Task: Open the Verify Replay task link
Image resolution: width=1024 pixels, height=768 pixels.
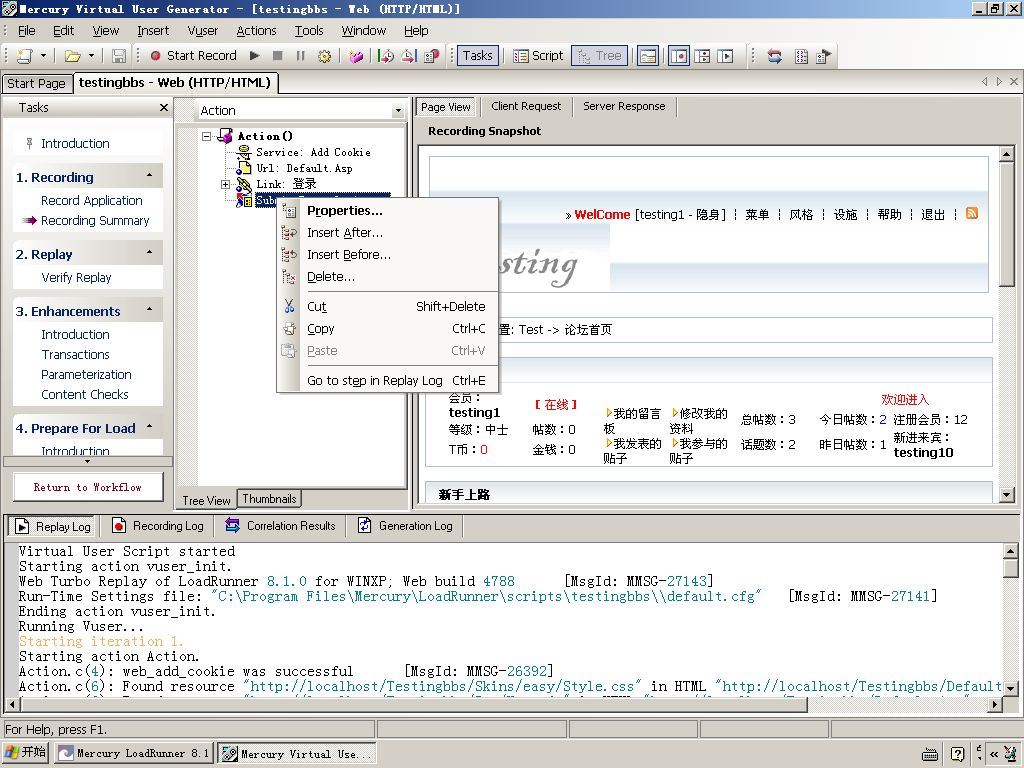Action: [76, 278]
